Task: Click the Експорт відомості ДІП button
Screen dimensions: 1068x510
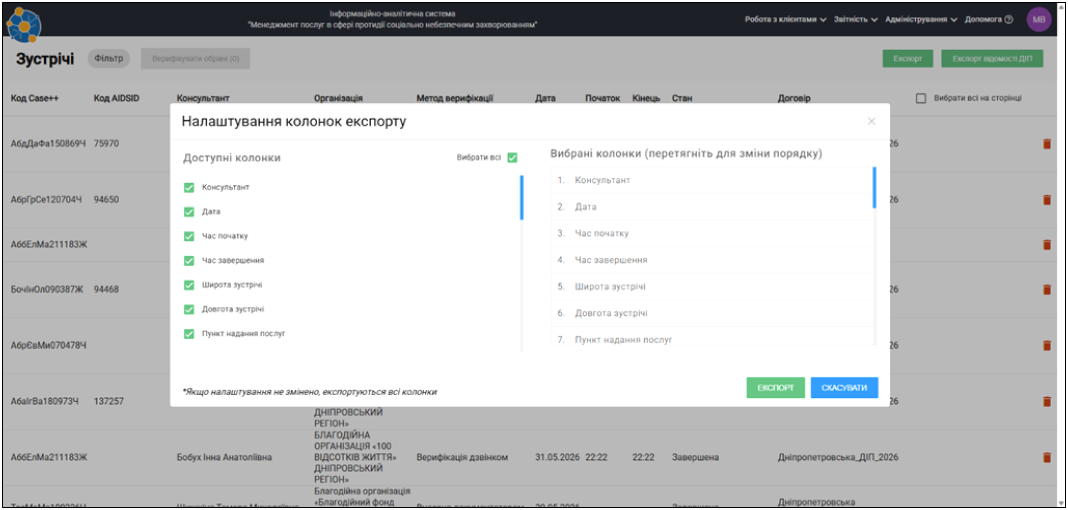Action: 992,59
